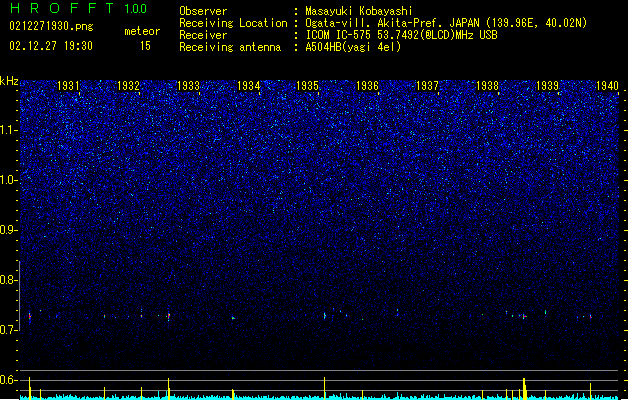The height and width of the screenshot is (400, 629).
Task: Click the A504HB(yagi 4el) antenna text
Action: pyautogui.click(x=353, y=47)
